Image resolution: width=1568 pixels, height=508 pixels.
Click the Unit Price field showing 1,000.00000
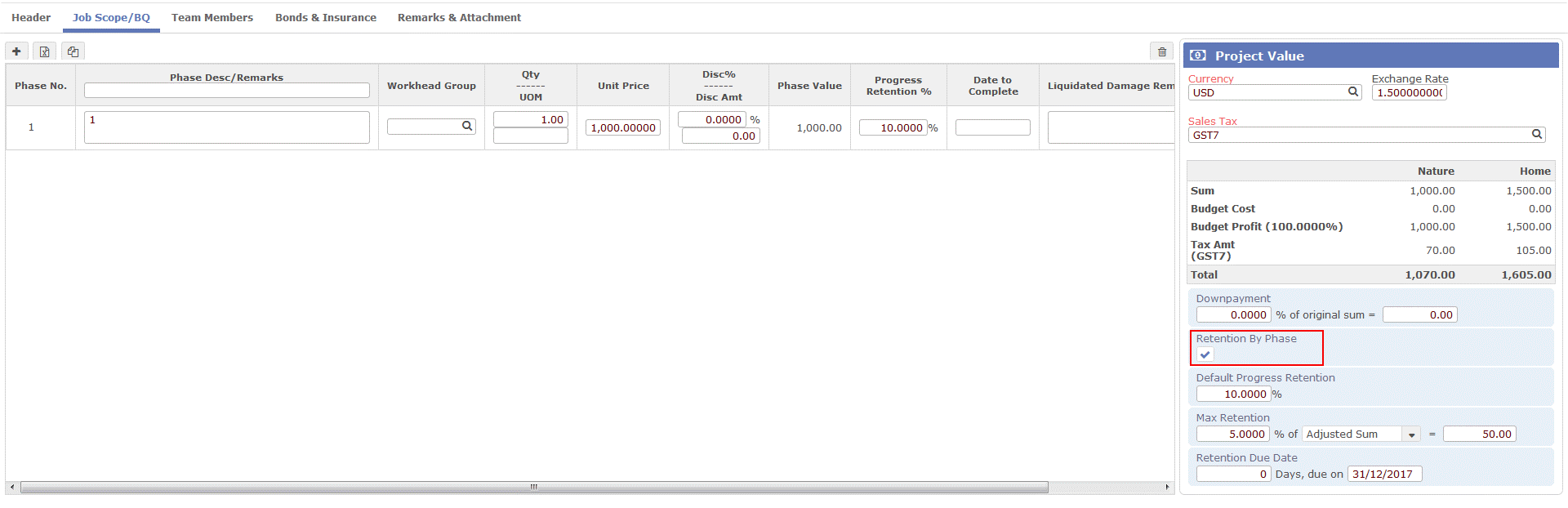[622, 127]
